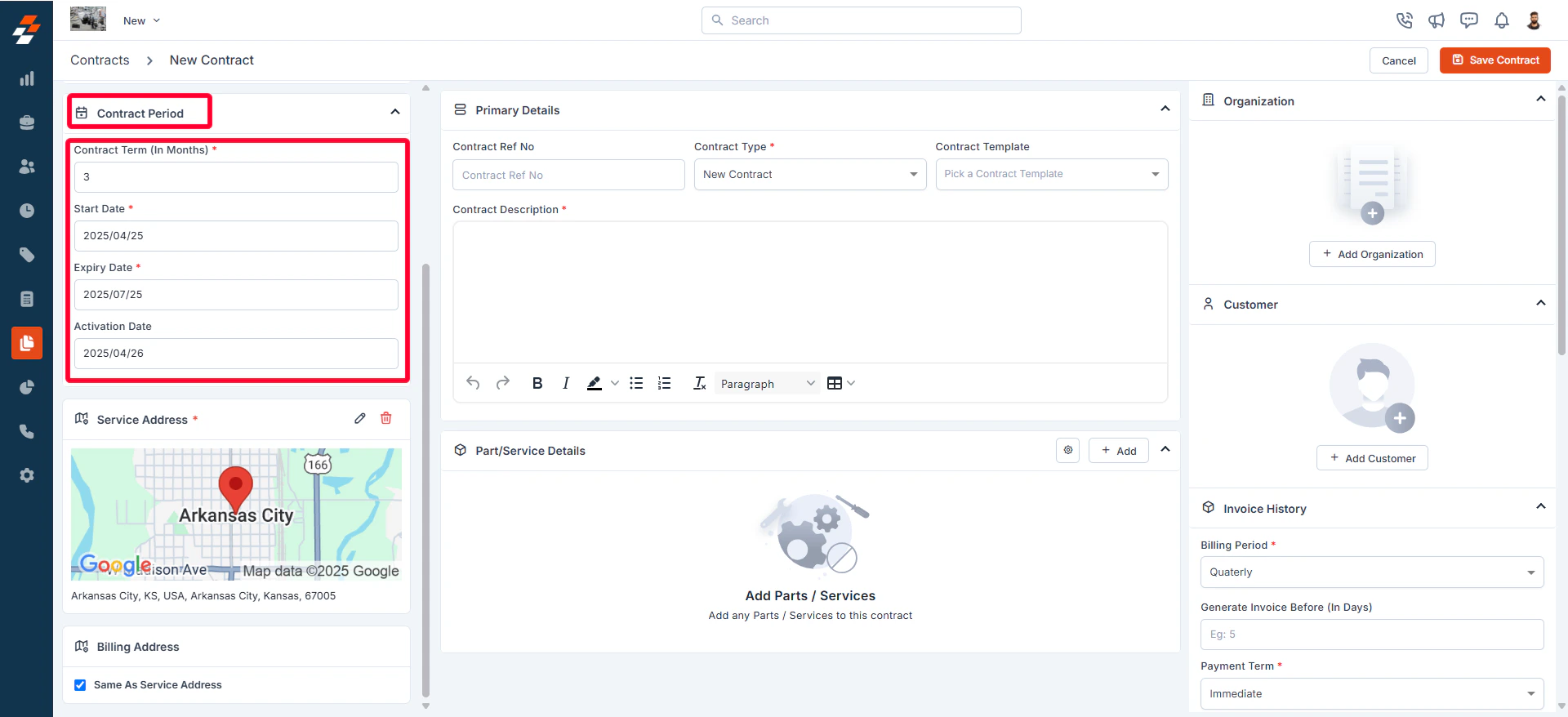Screen dimensions: 1568x717
Task: Click the Contract Description text area
Action: 810,292
